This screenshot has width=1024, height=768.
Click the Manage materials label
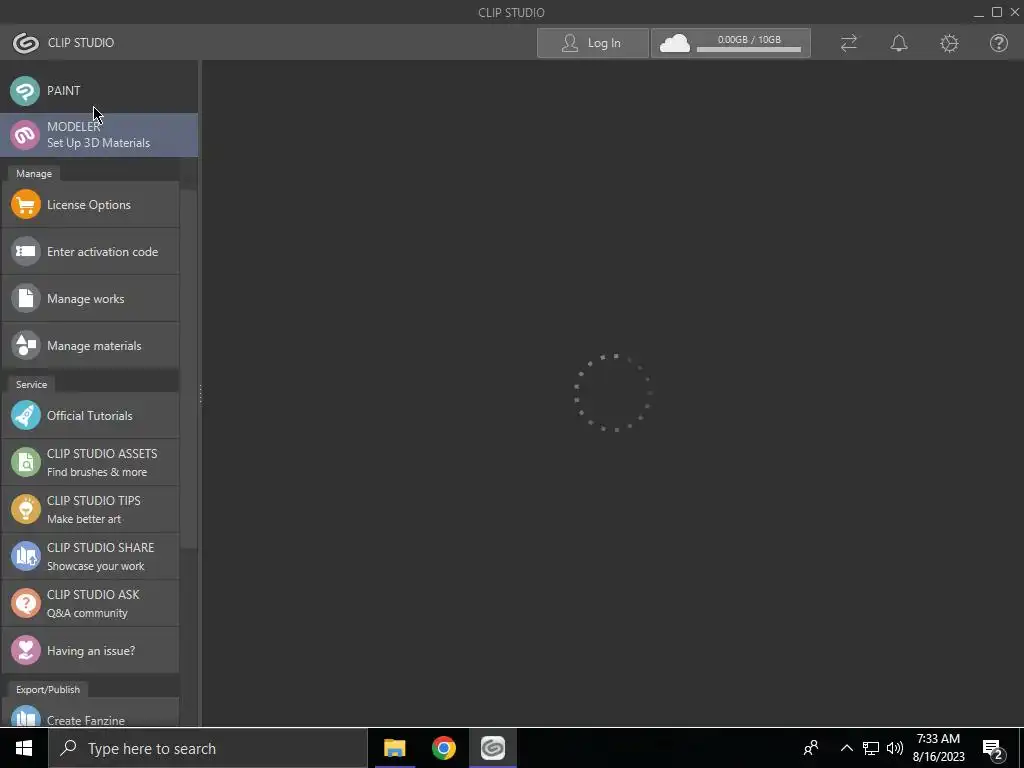coord(94,346)
